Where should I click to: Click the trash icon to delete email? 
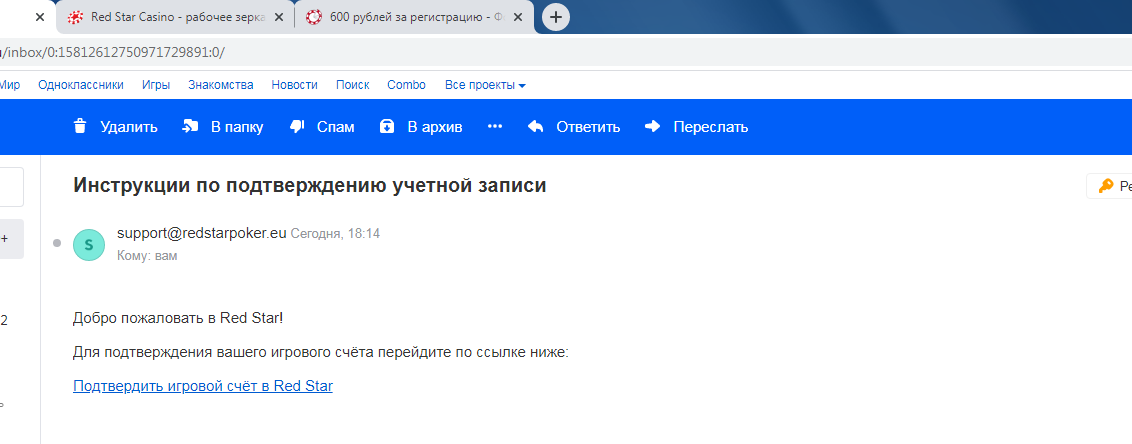80,127
